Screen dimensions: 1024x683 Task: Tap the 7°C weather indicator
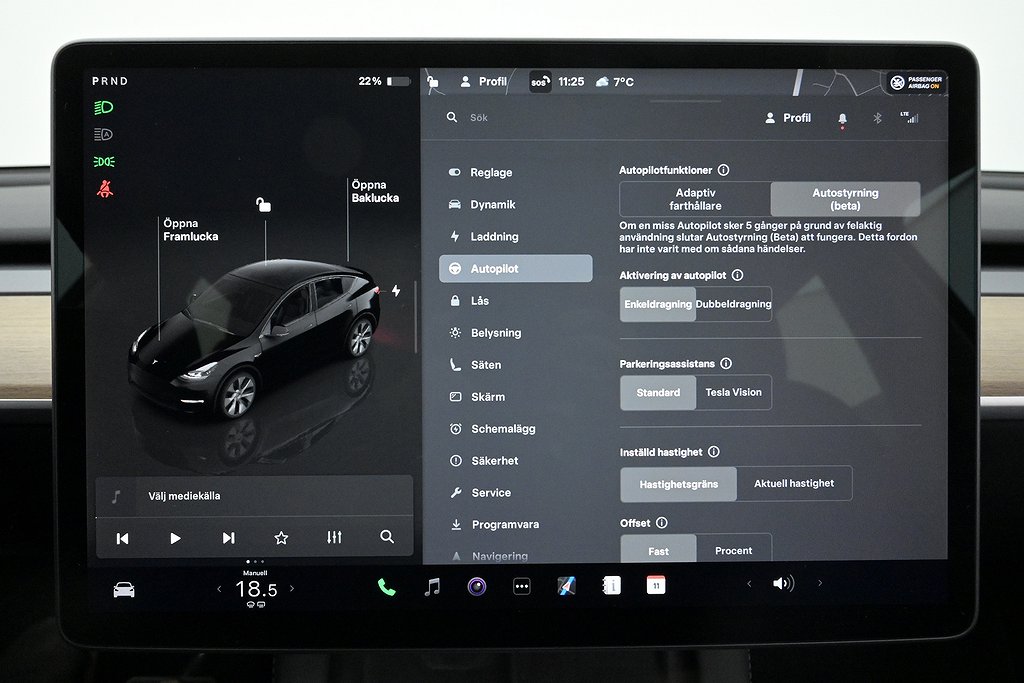pos(615,82)
